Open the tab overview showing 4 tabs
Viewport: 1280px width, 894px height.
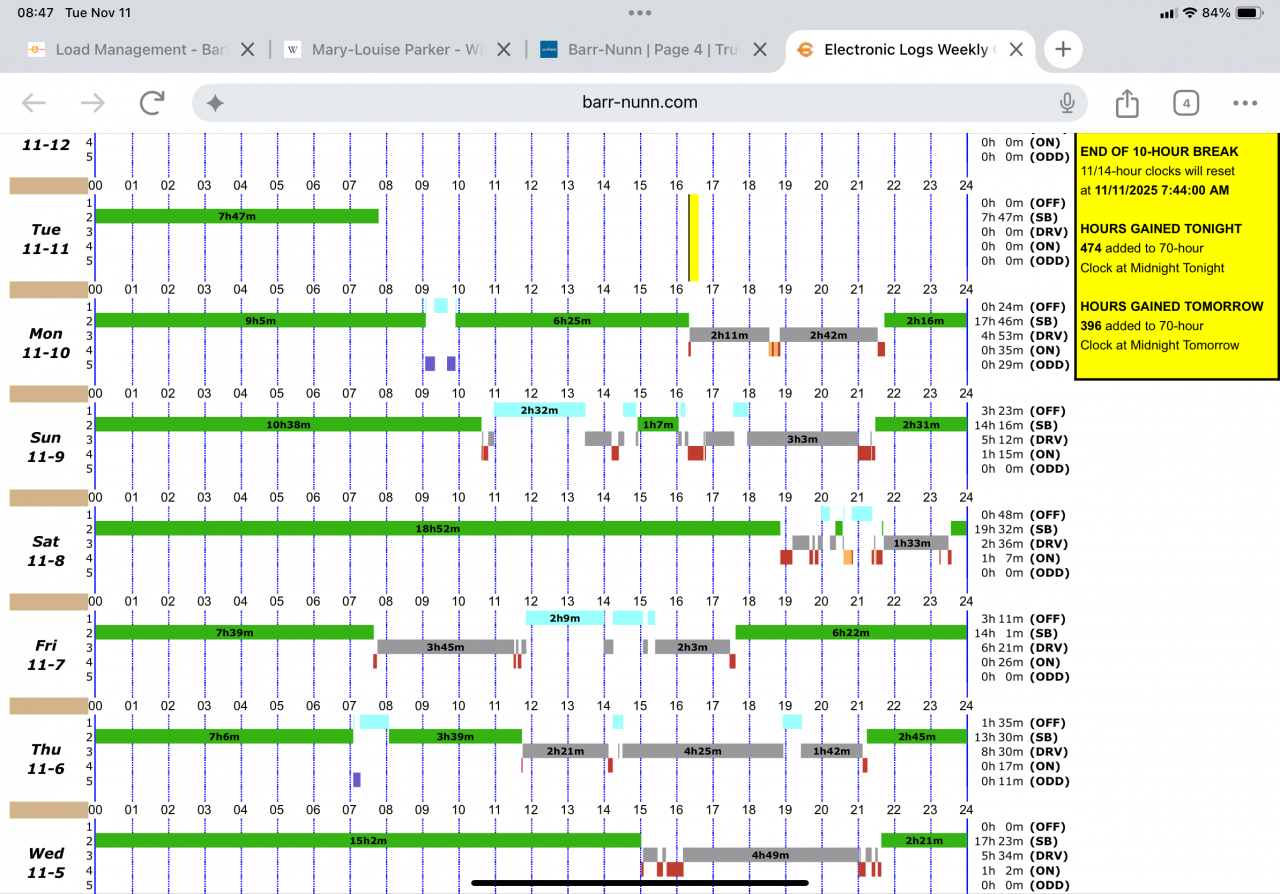coord(1185,103)
